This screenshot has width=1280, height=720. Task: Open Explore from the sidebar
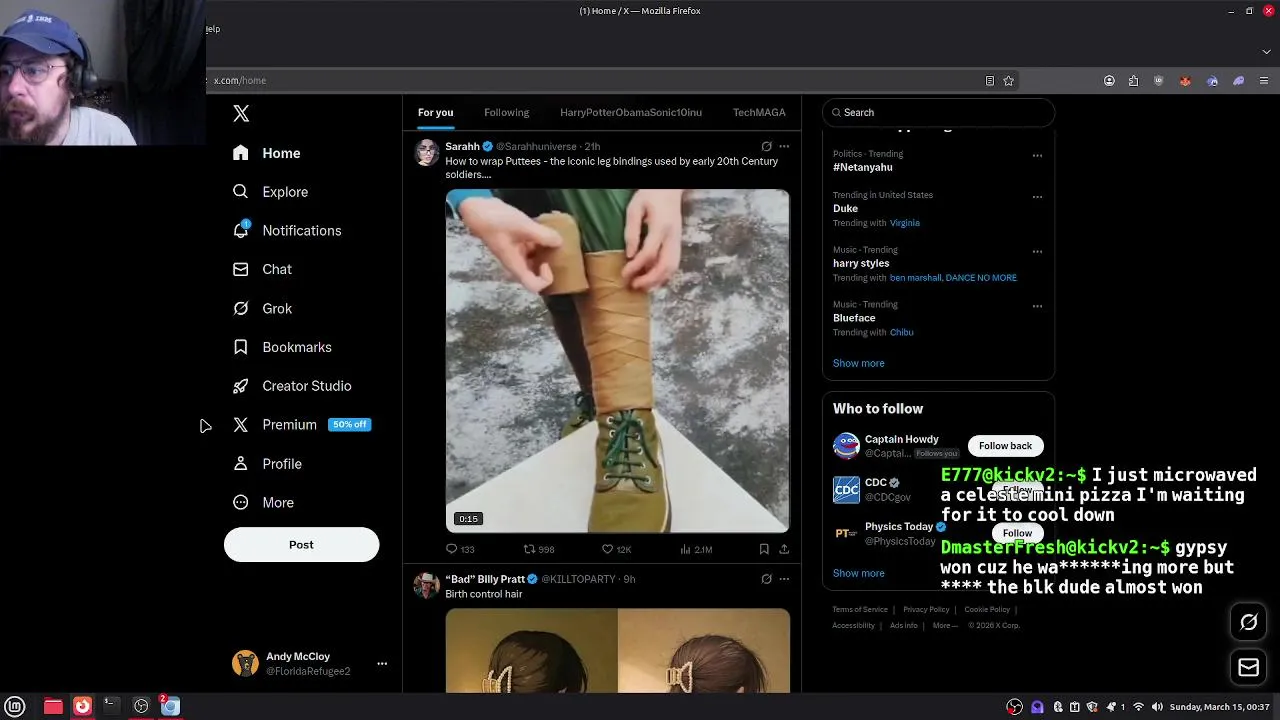(270, 192)
